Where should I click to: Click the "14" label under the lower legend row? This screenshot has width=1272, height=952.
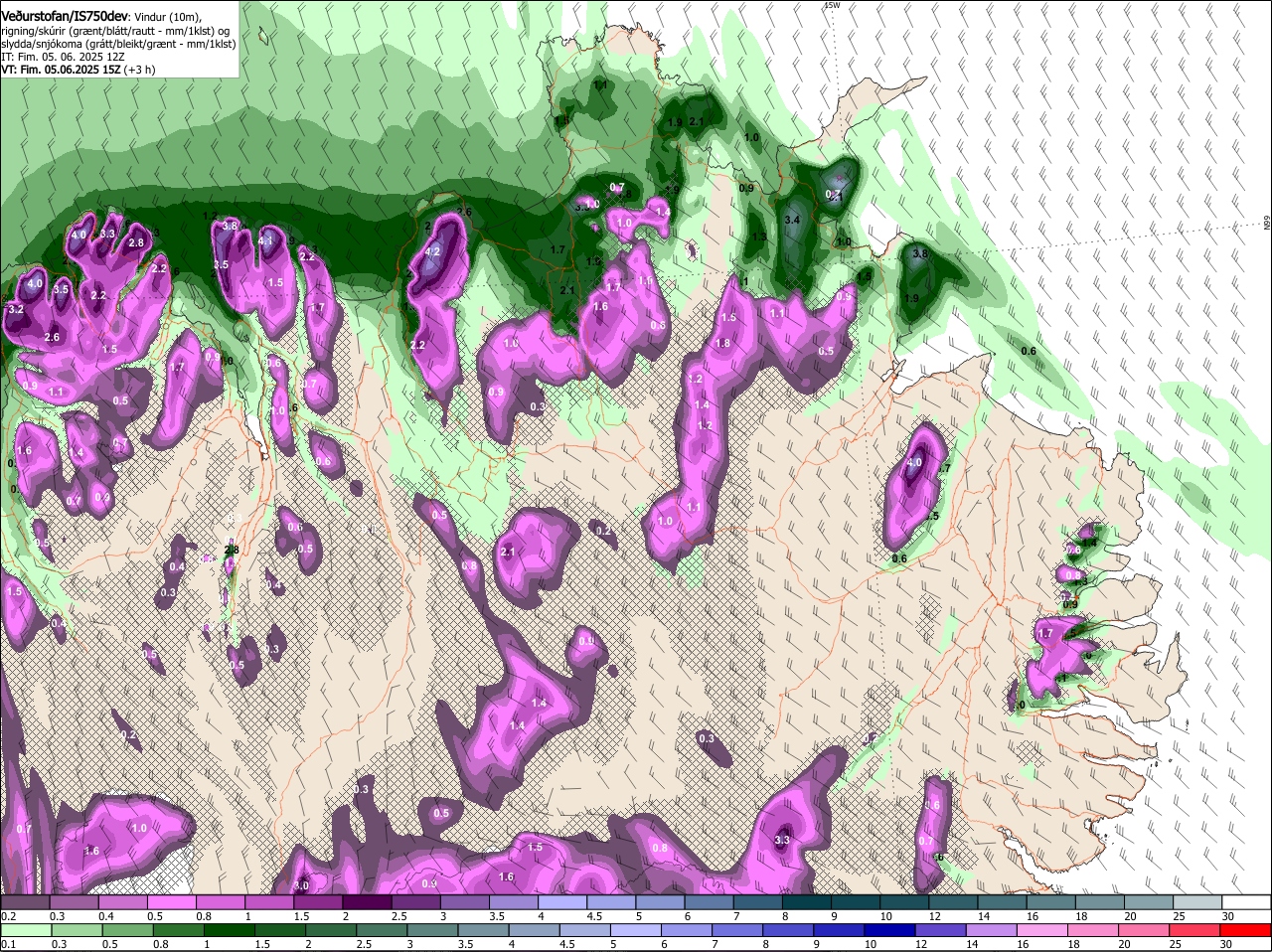[x=972, y=944]
